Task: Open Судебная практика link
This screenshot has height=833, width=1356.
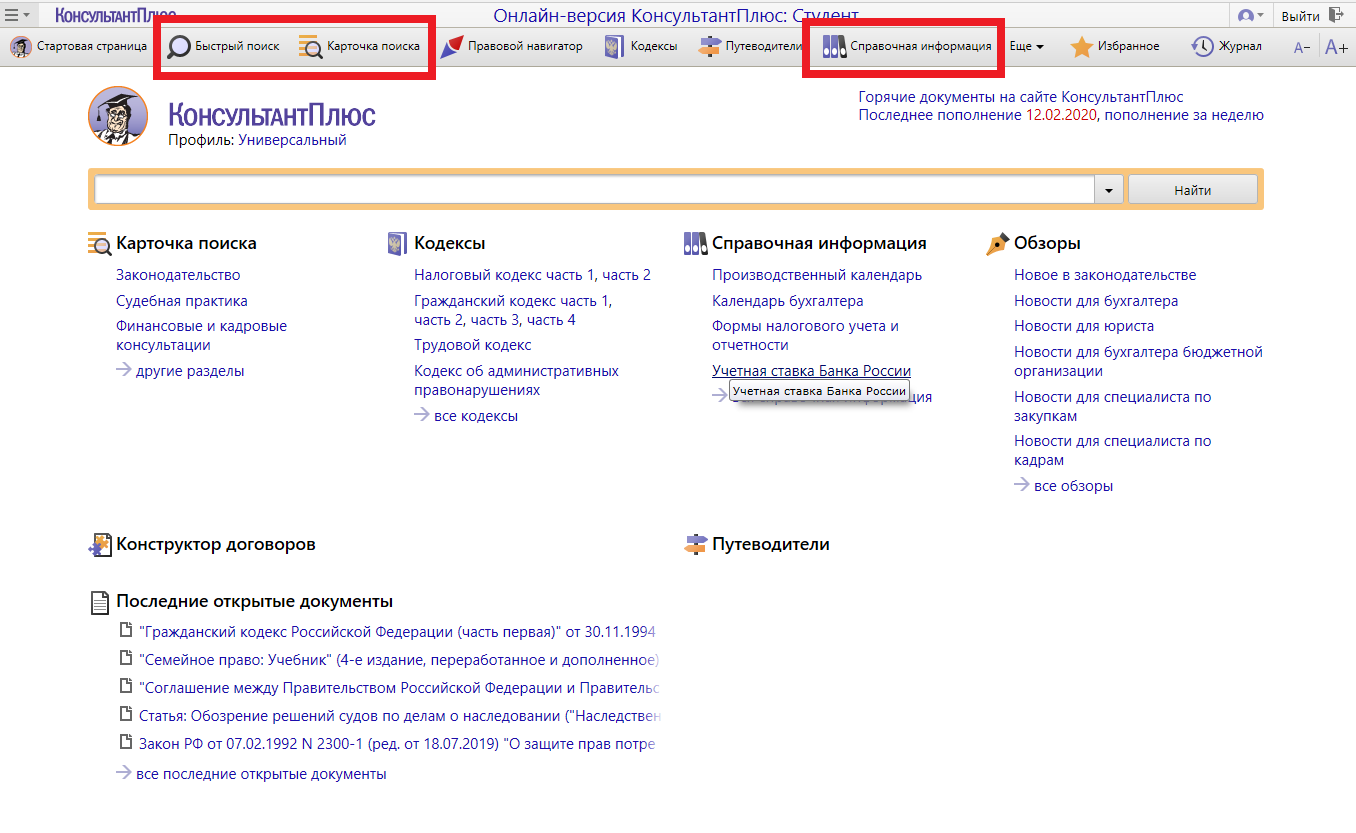Action: point(182,300)
